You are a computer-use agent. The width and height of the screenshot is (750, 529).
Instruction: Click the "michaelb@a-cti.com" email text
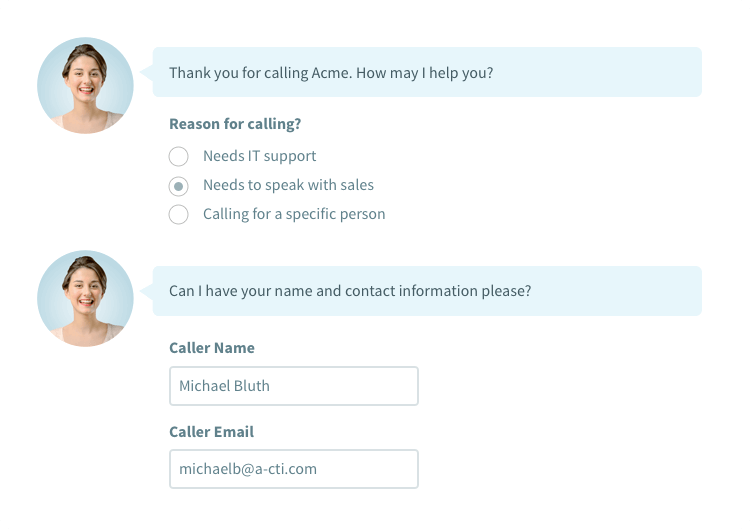point(248,469)
